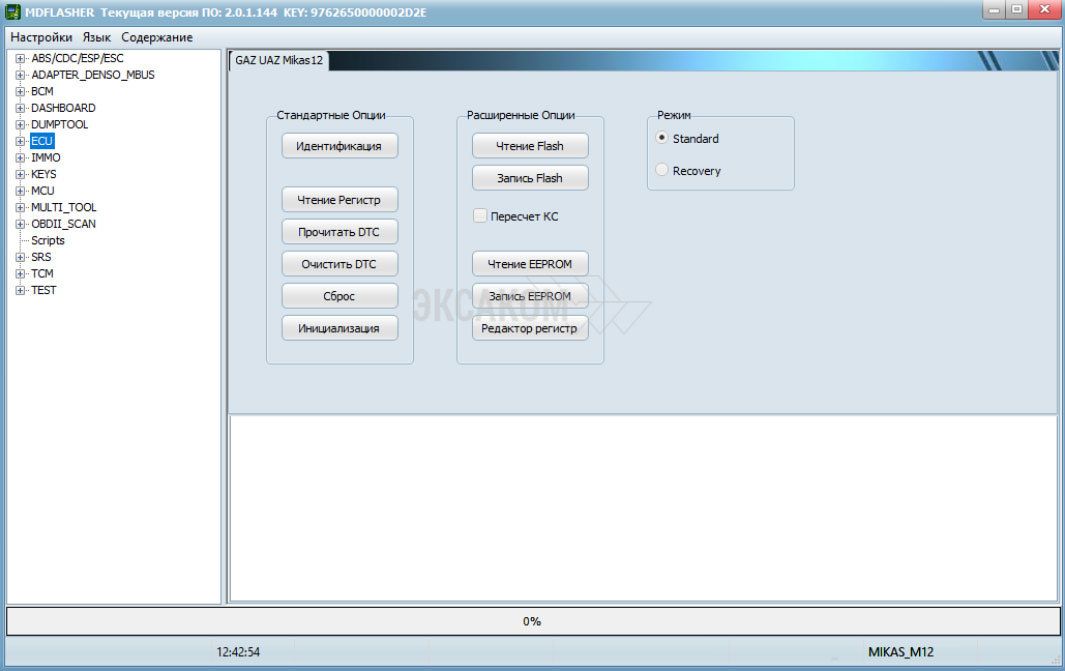
Task: Click the Чтение Flash button
Action: tap(530, 146)
